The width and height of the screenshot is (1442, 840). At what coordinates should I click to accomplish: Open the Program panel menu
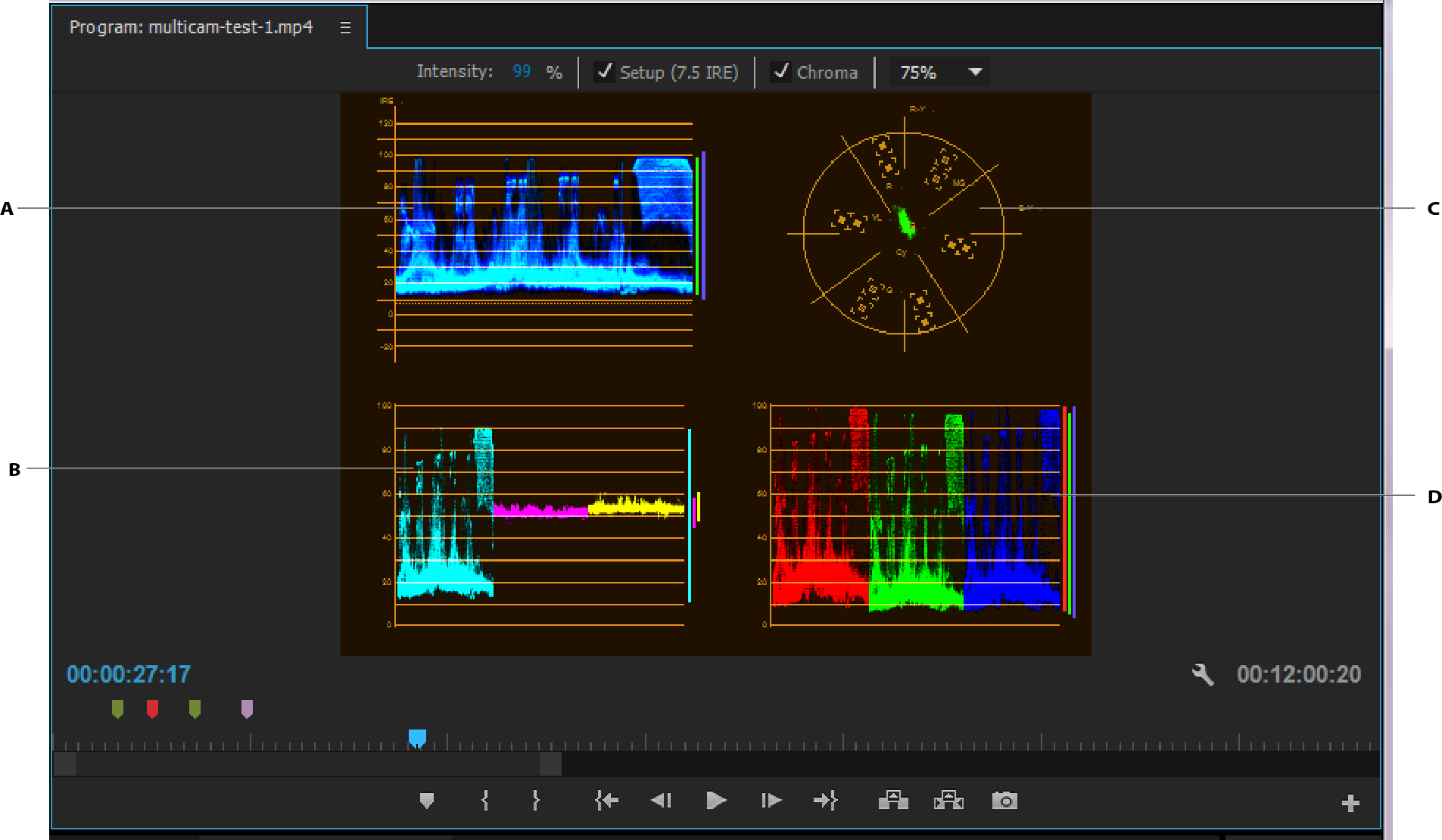345,27
